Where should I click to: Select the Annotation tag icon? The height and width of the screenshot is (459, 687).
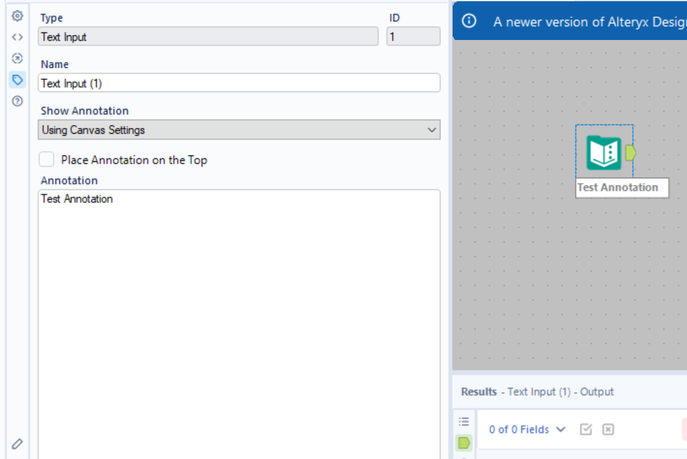17,80
